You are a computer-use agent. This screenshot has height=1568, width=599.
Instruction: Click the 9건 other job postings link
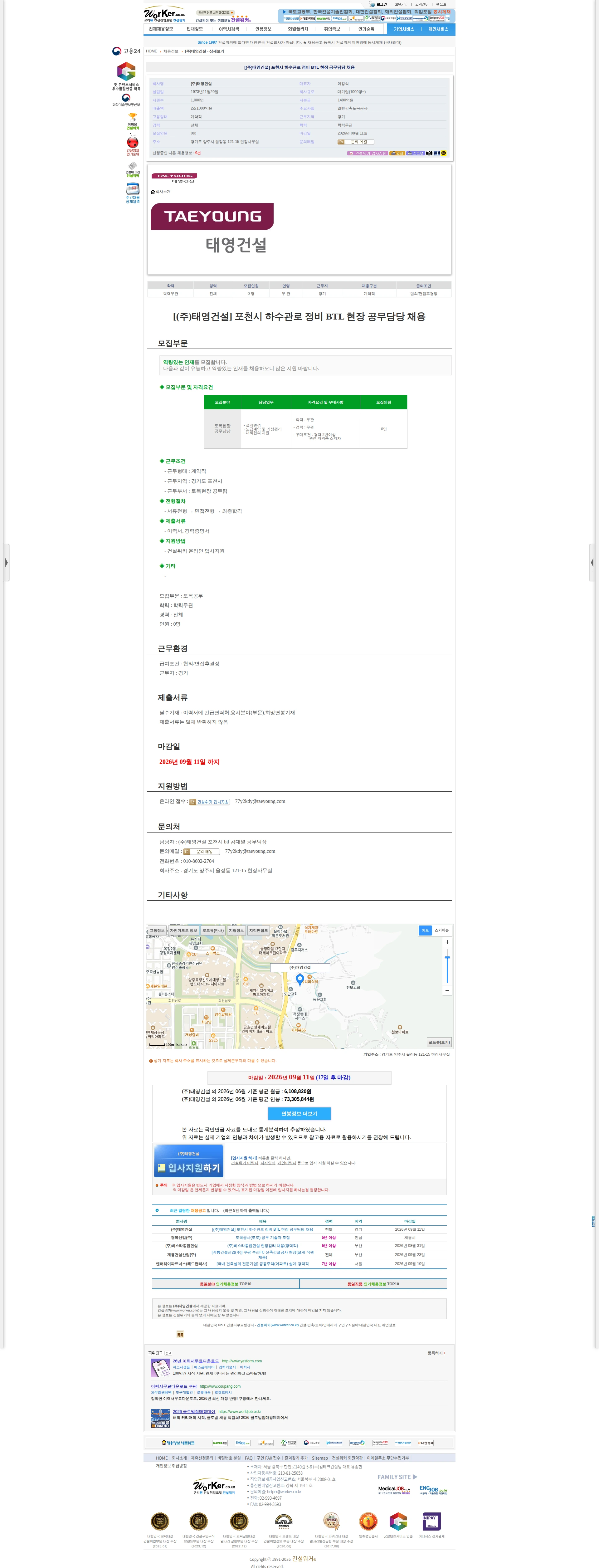click(x=198, y=154)
